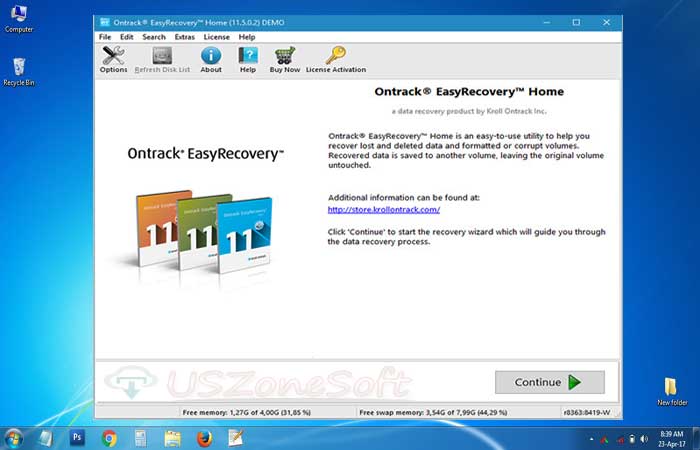Click the Free memory status bar text
The height and width of the screenshot is (450, 700).
(x=247, y=412)
